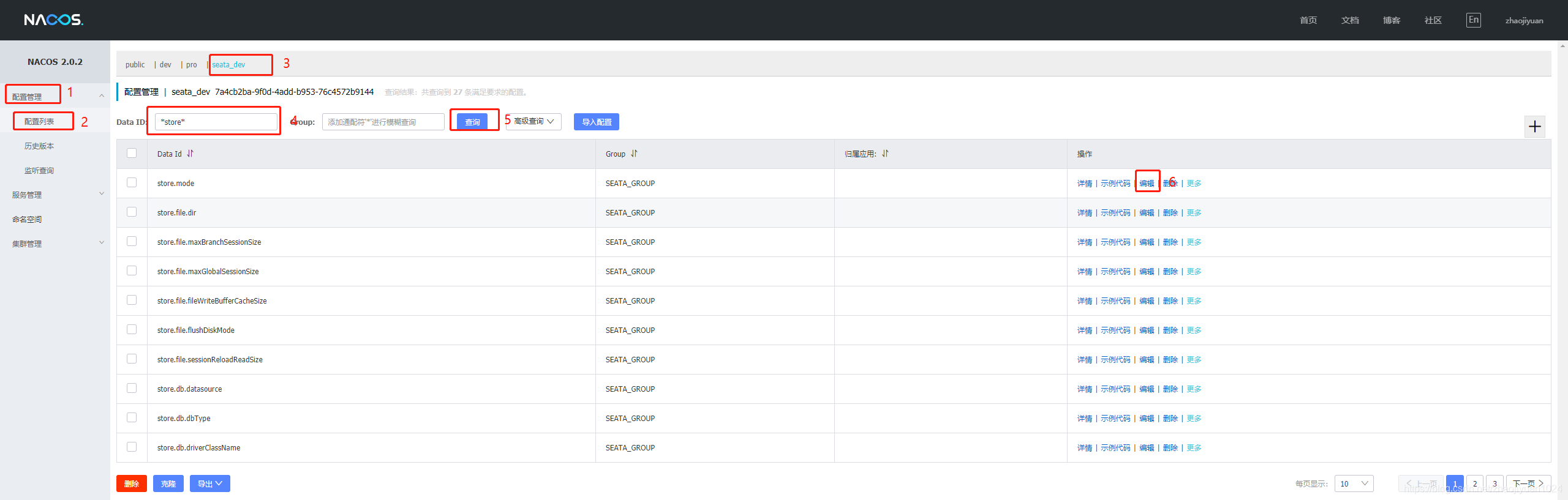Image resolution: width=1568 pixels, height=500 pixels.
Task: Open 更多 menu for store.file.dir
Action: (x=1194, y=213)
